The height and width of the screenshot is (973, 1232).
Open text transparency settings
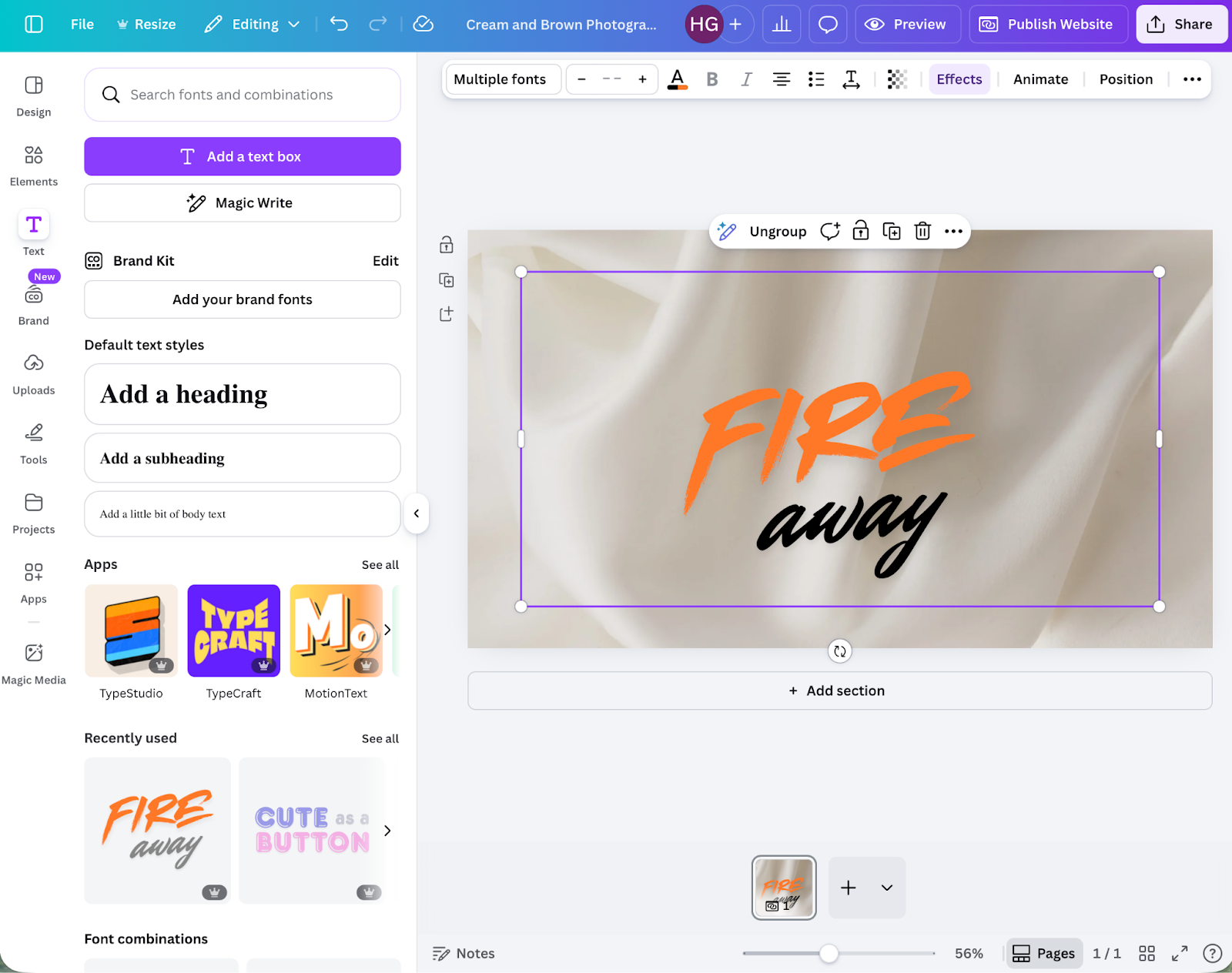click(896, 79)
